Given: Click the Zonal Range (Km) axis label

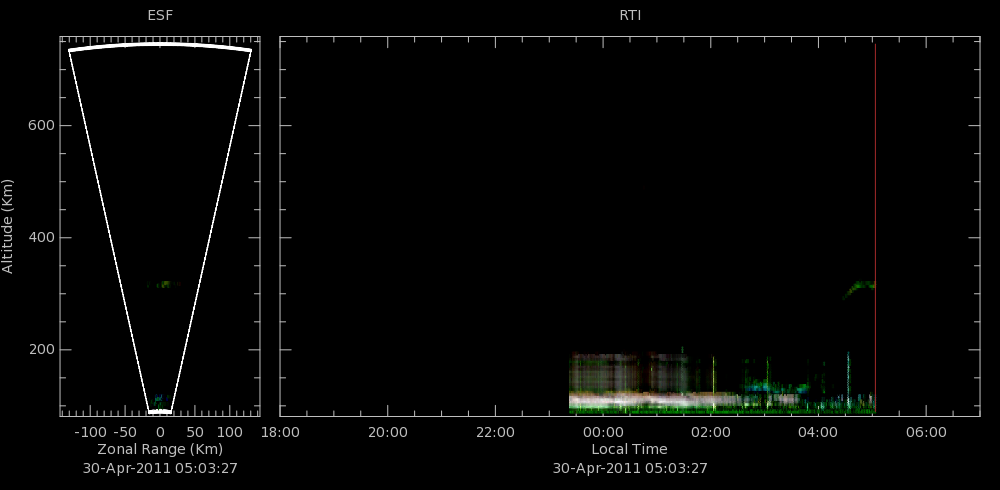Looking at the screenshot, I should (160, 449).
